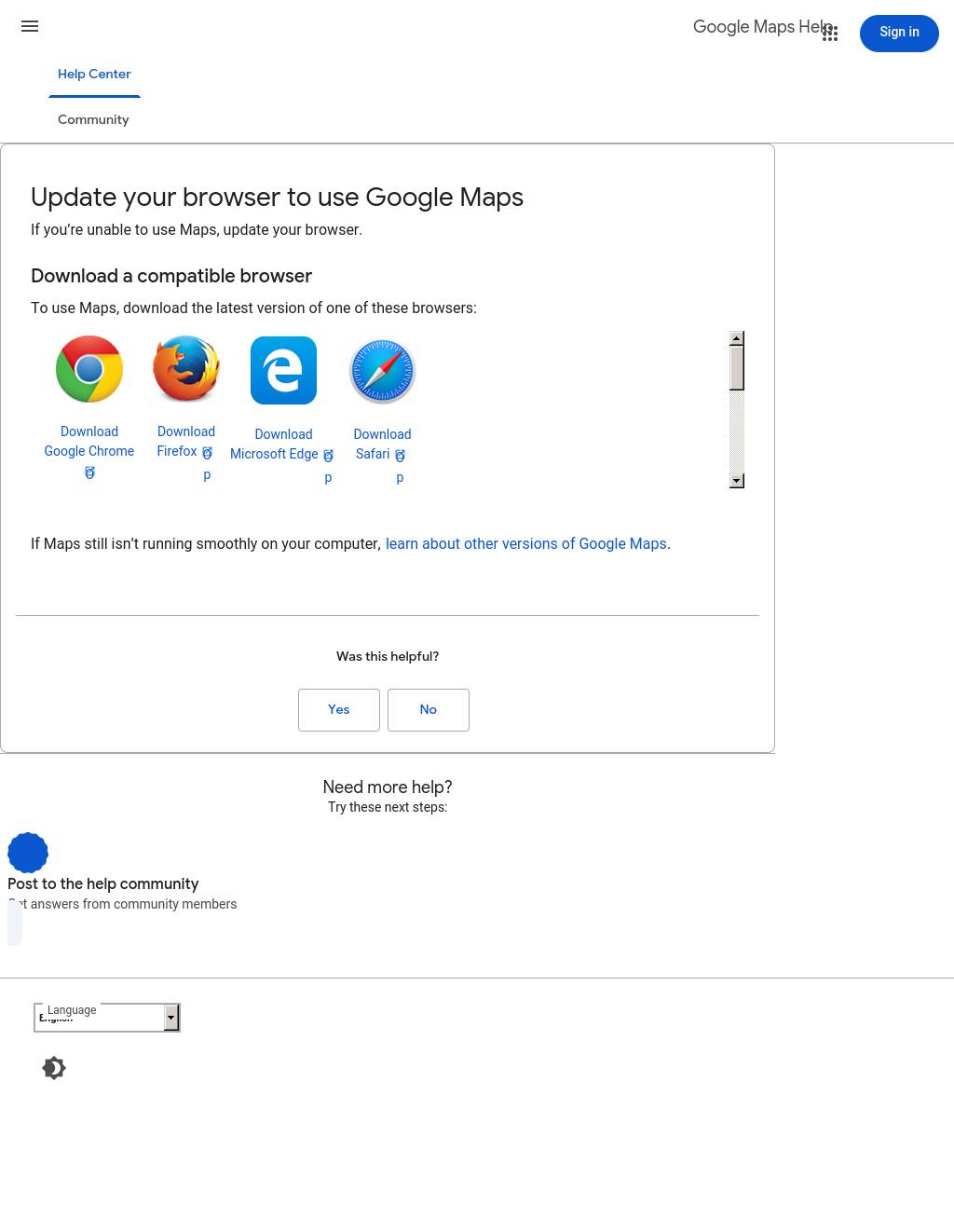Click the Firefox logo icon
Image resolution: width=954 pixels, height=1232 pixels.
(186, 369)
